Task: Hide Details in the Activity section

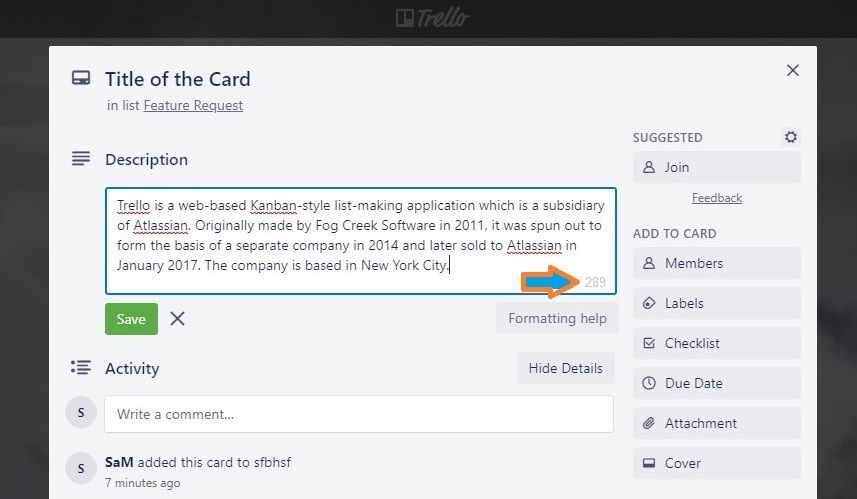Action: 566,368
